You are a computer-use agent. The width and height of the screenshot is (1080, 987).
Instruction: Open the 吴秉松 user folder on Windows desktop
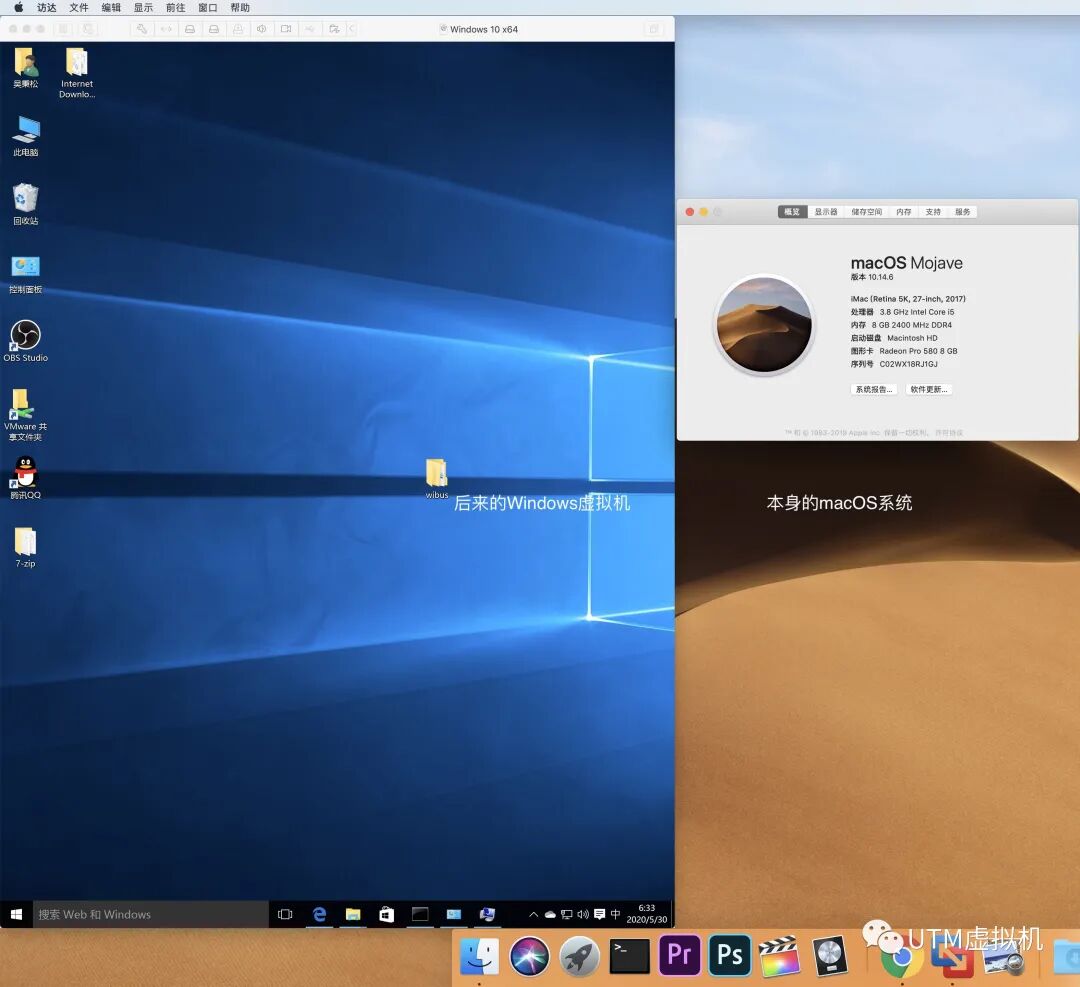click(25, 68)
